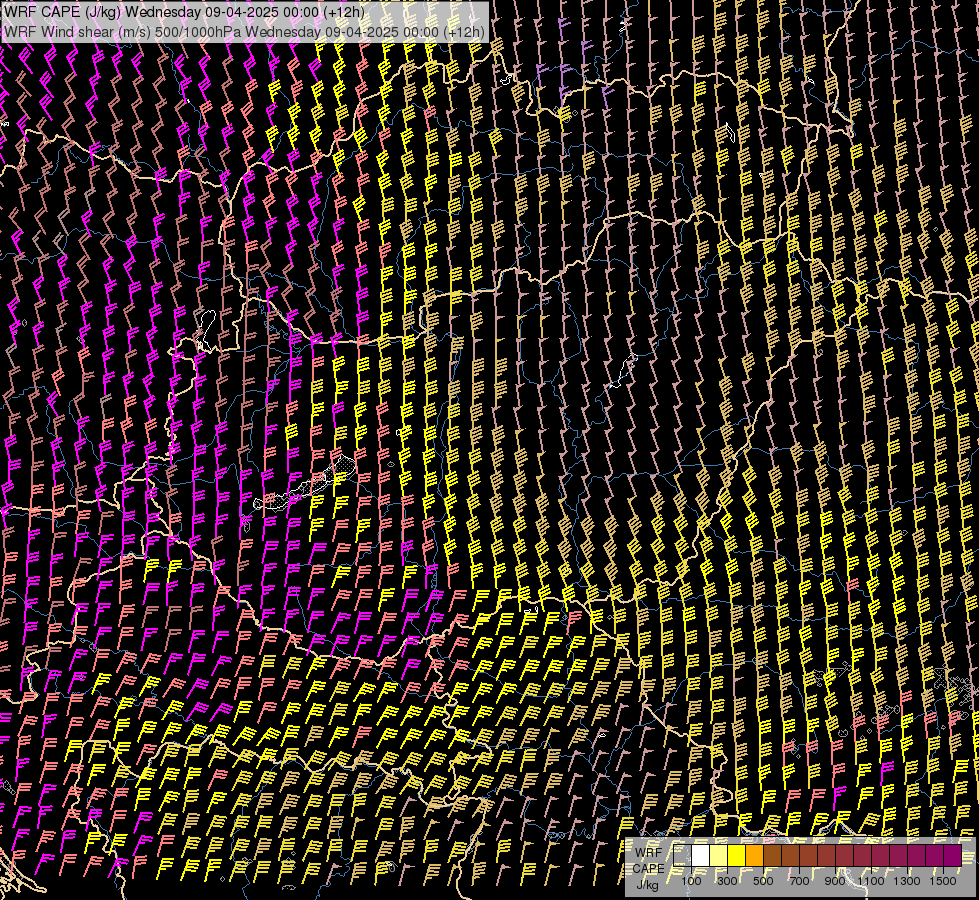Click the 1500 legend value label
The height and width of the screenshot is (900, 979).
pos(943,881)
